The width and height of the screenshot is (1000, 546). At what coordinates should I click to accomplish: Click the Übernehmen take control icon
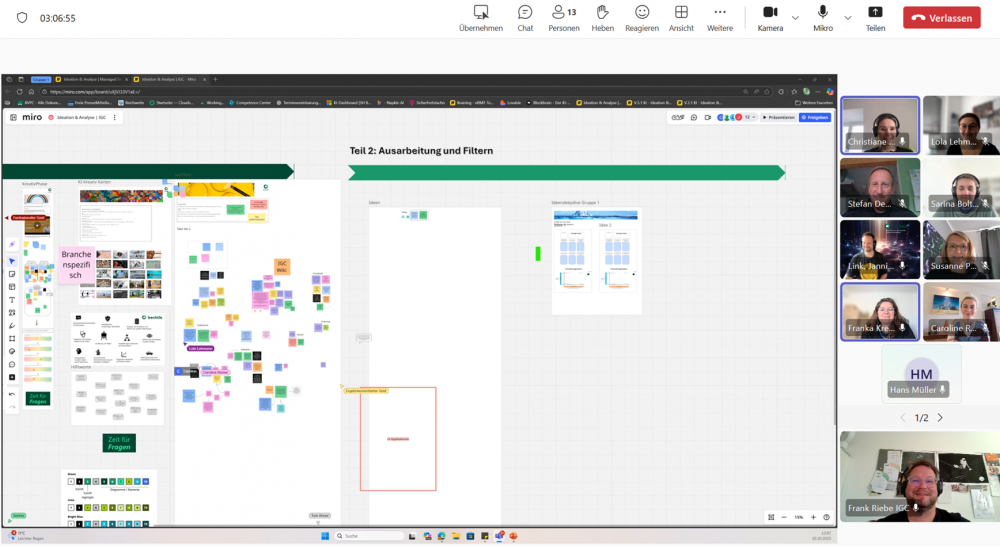pos(481,17)
